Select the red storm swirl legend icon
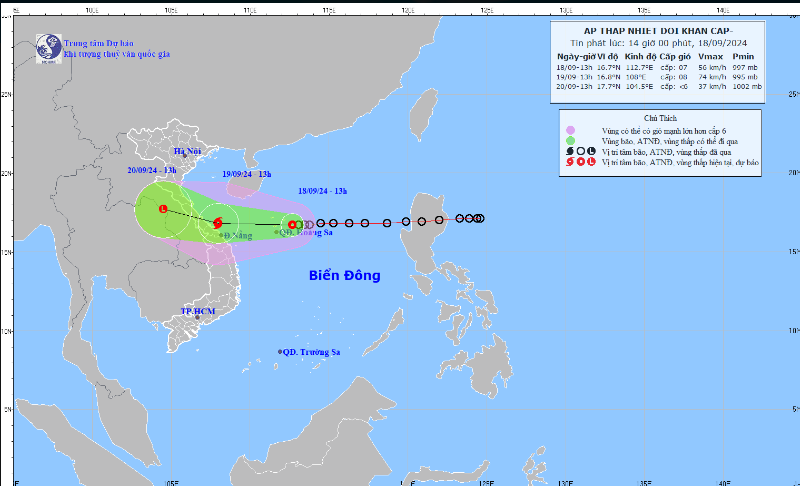The image size is (800, 486). pos(570,162)
